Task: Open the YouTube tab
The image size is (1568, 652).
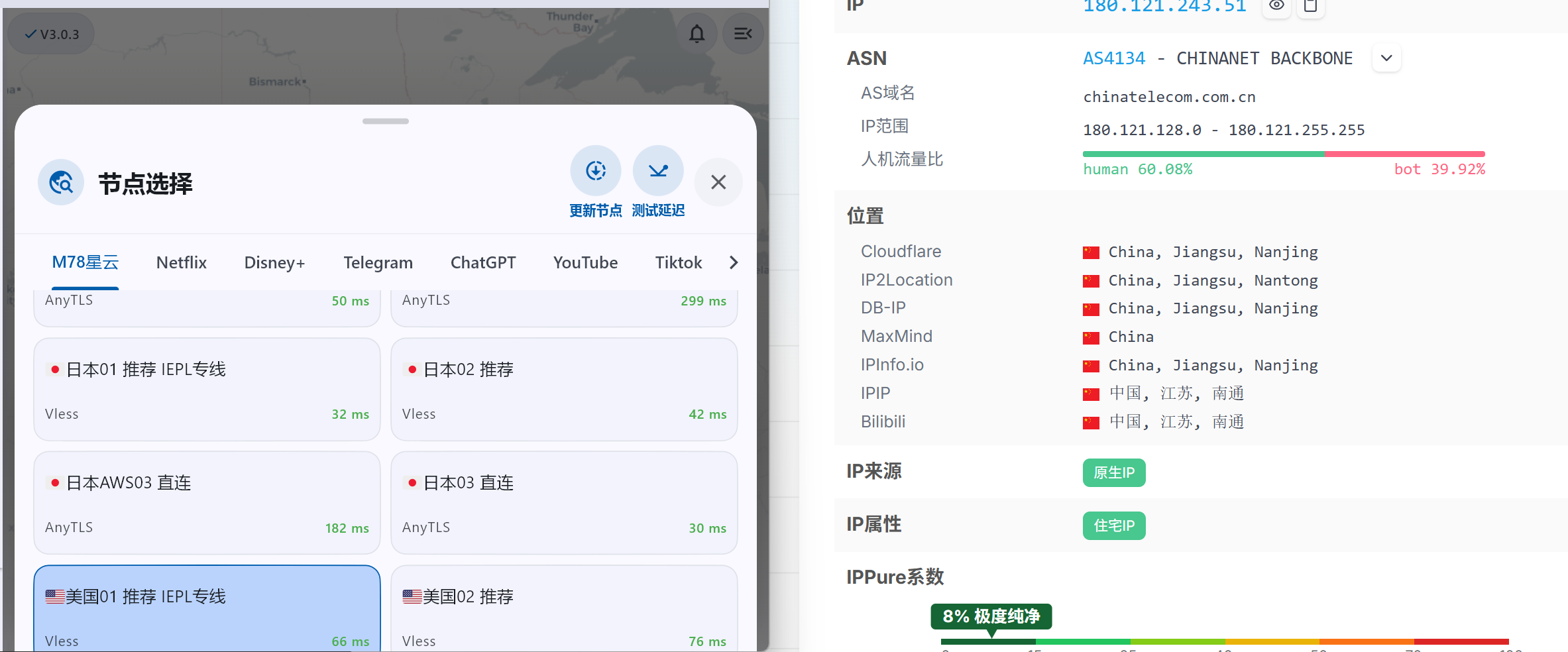Action: coord(585,262)
